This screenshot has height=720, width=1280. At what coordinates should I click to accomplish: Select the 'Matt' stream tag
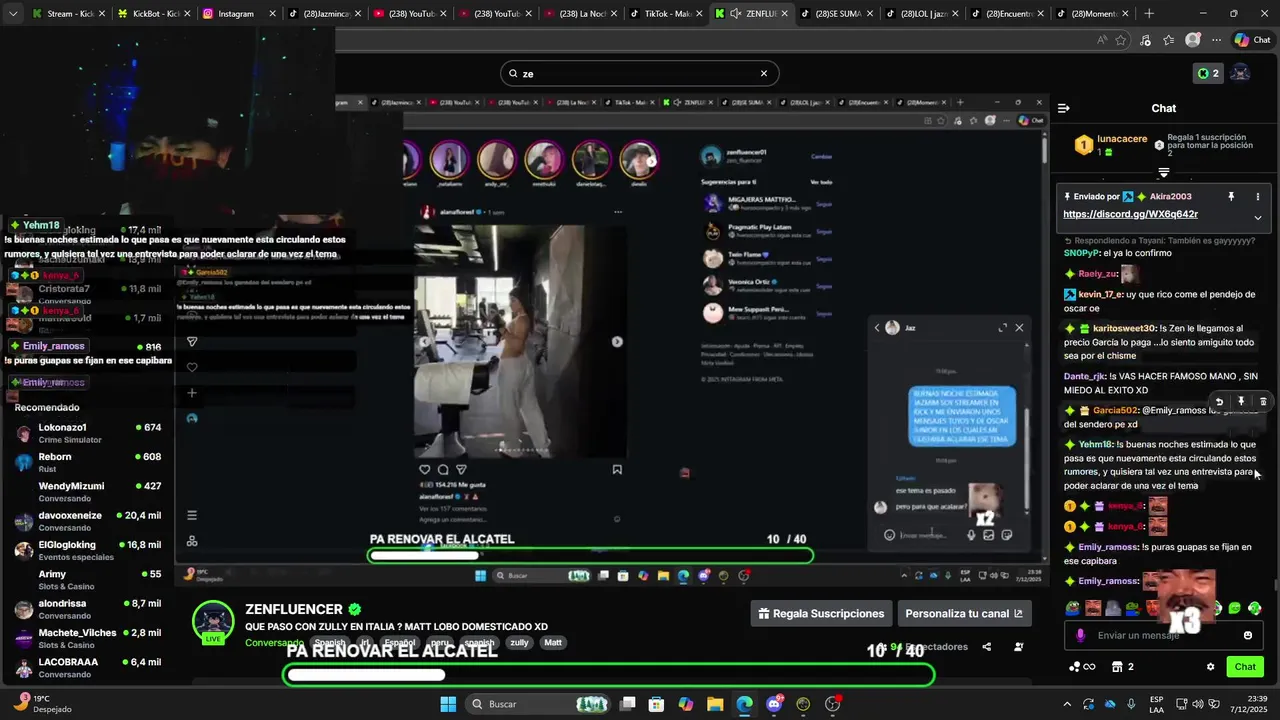[553, 643]
